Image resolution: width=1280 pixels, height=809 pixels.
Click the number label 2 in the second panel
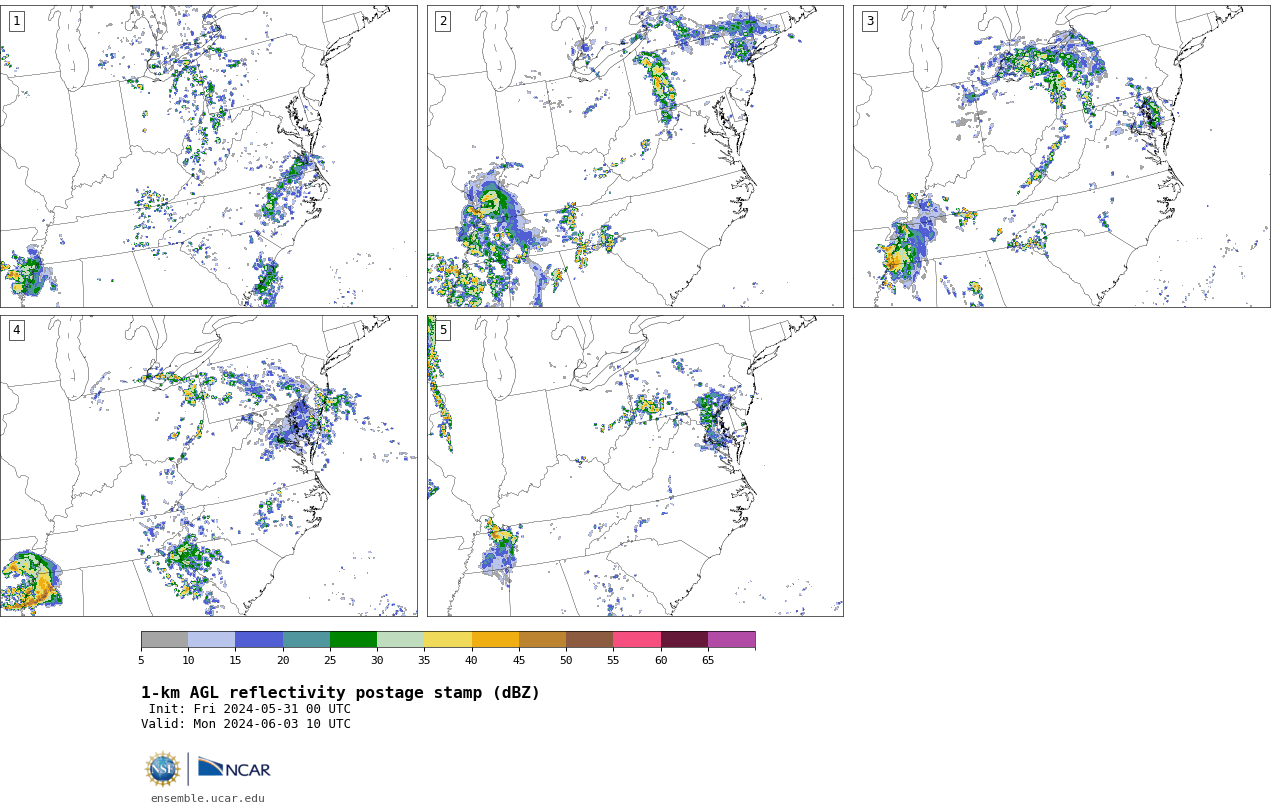(x=443, y=21)
